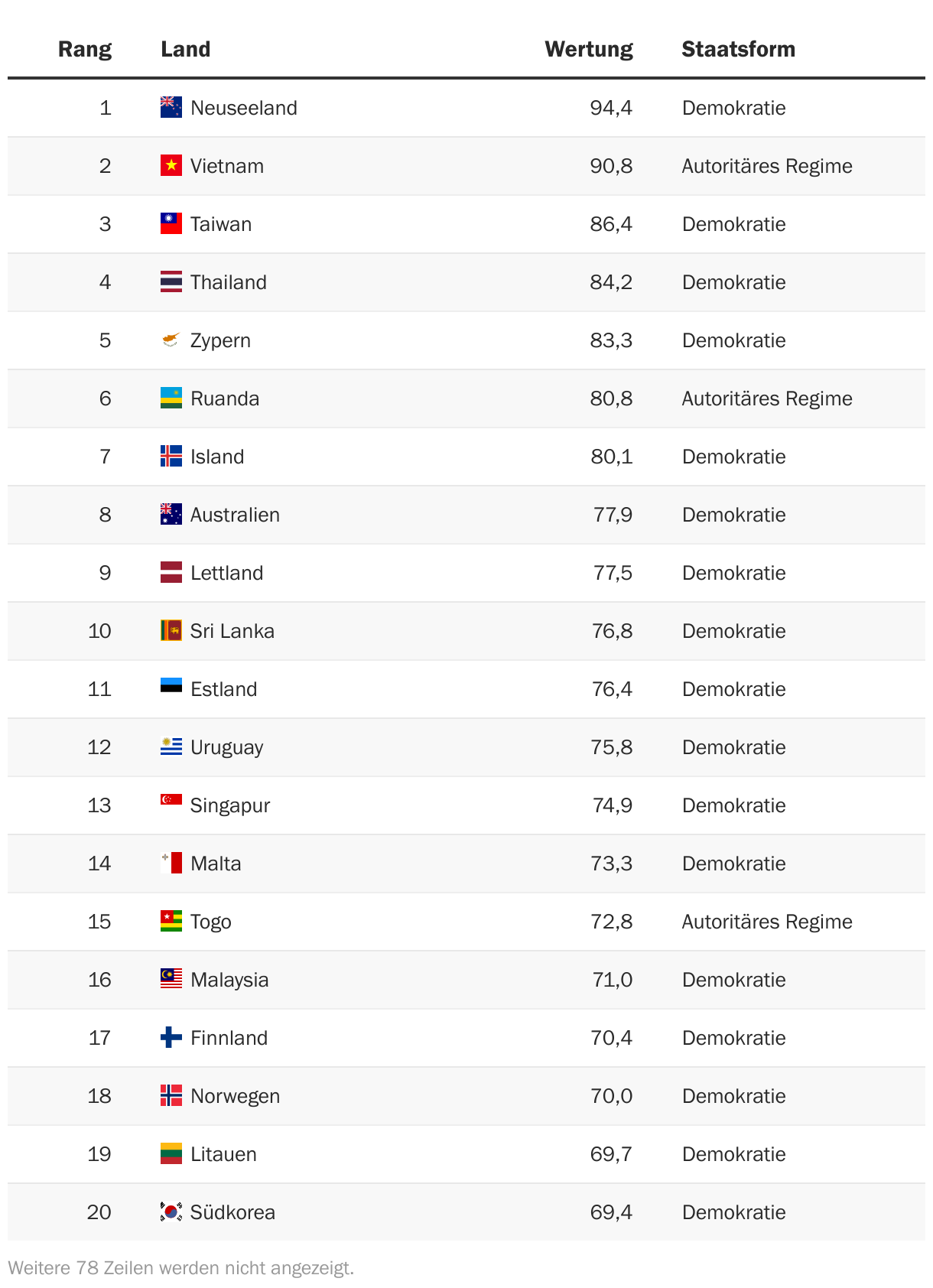Sort table by Land column header

point(186,49)
